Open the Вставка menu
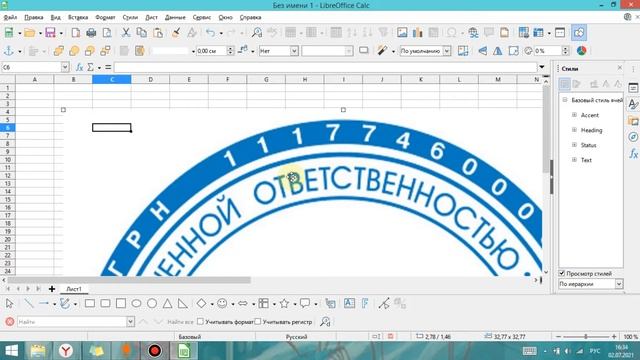This screenshot has width=640, height=360. (x=78, y=17)
